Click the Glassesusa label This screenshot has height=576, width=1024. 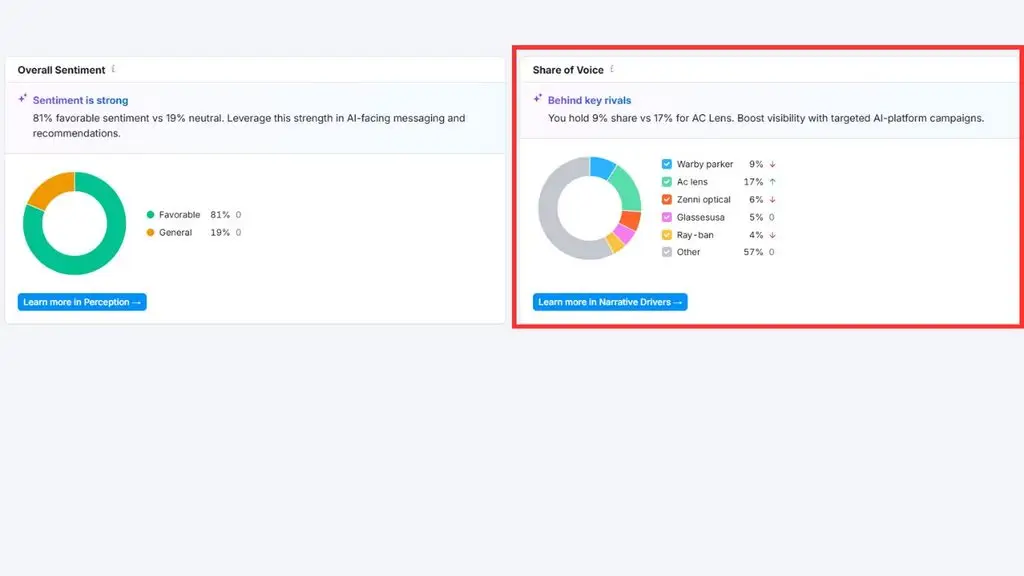click(x=701, y=217)
